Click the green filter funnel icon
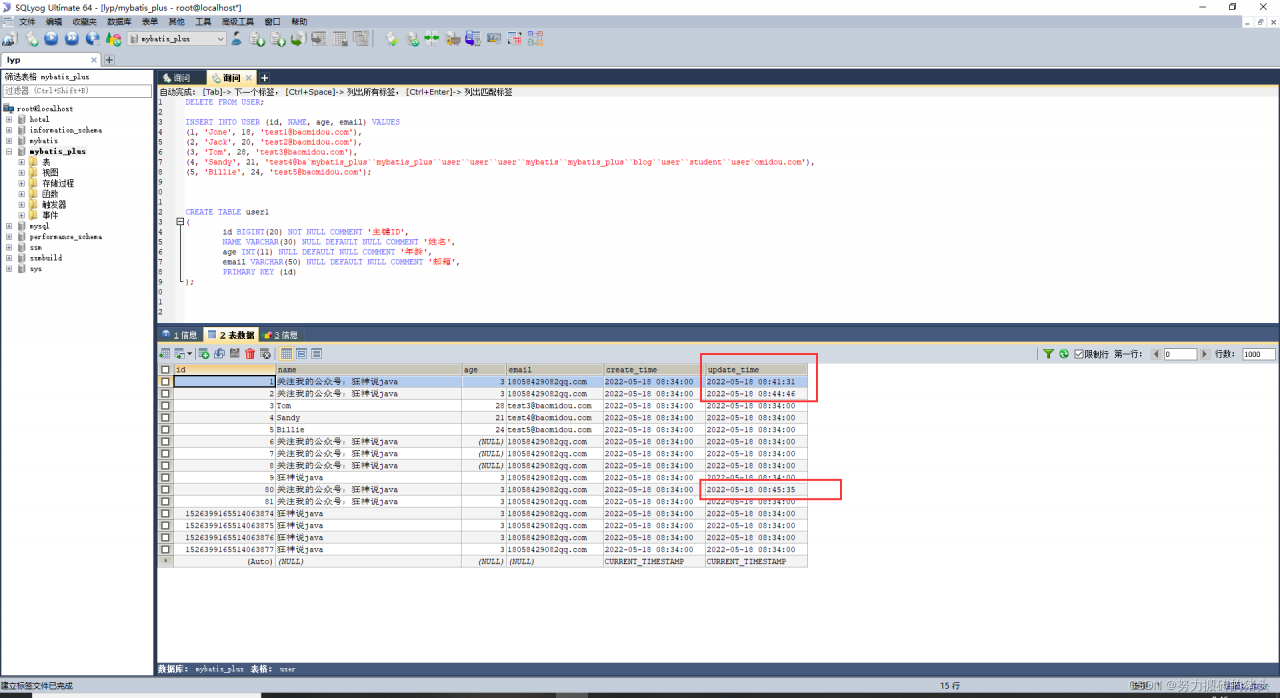1280x698 pixels. click(x=1048, y=354)
